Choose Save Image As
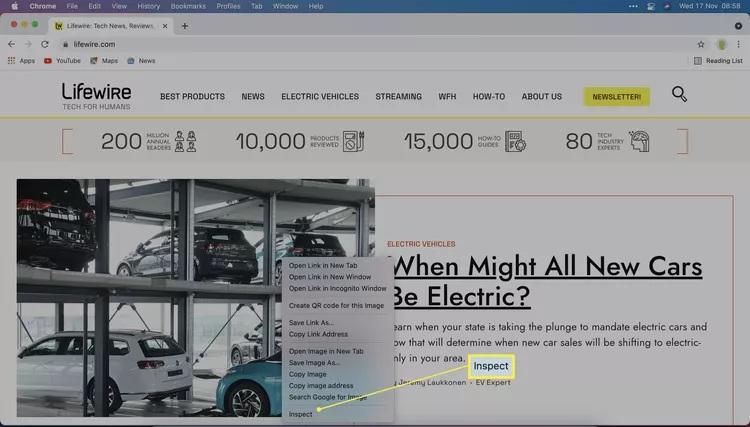Screen dimensions: 750x427 pyautogui.click(x=314, y=363)
